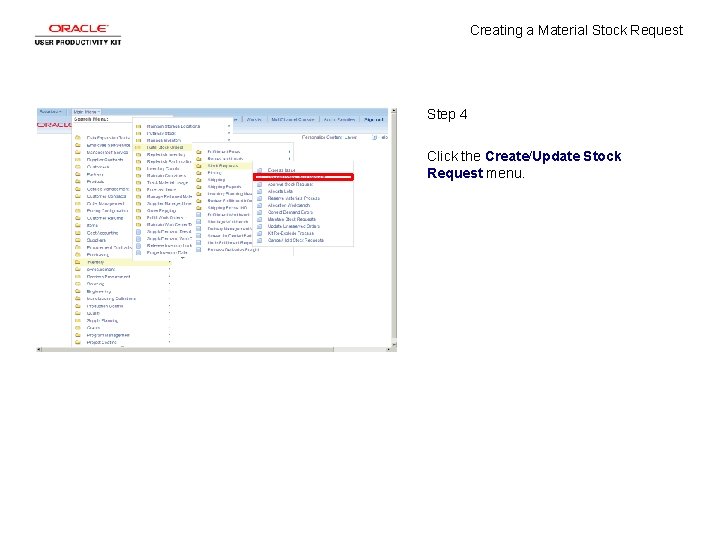Click the Stock Requests folder icon
Image resolution: width=720 pixels, height=540 pixels.
click(199, 166)
